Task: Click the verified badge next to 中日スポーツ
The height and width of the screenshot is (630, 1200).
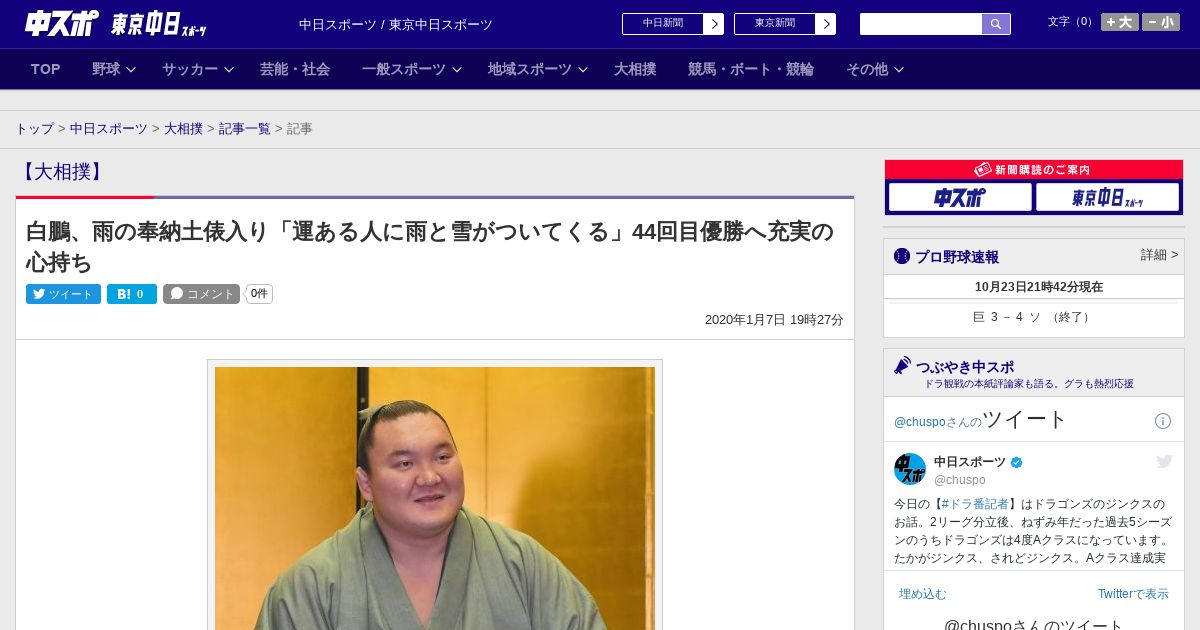Action: [x=1017, y=462]
